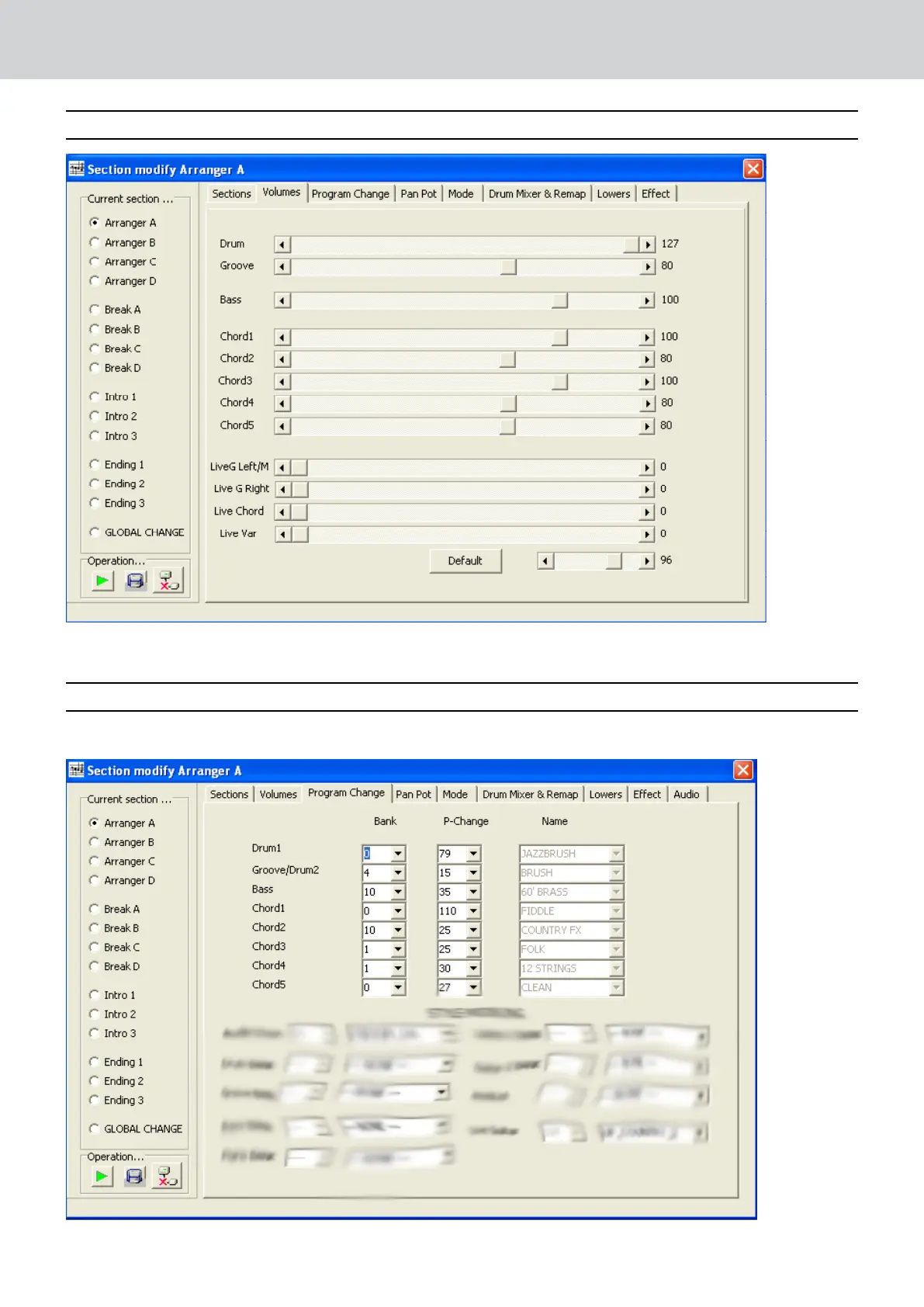Select Arranger C in the Program Change window
Screen dimensions: 924x1307
(122, 861)
